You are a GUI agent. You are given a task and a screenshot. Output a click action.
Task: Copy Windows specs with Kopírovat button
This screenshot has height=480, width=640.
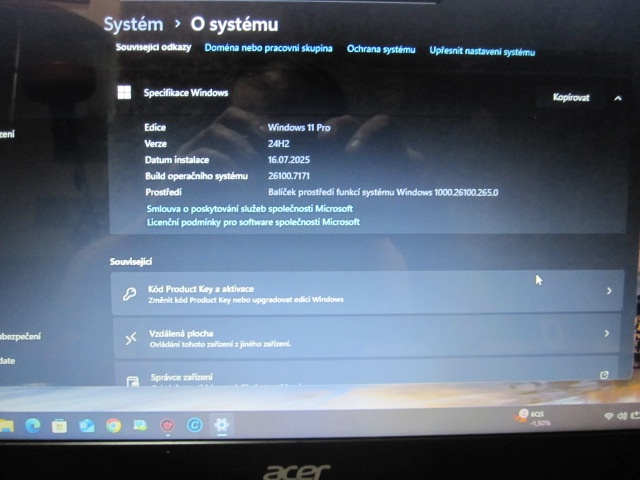pyautogui.click(x=571, y=97)
